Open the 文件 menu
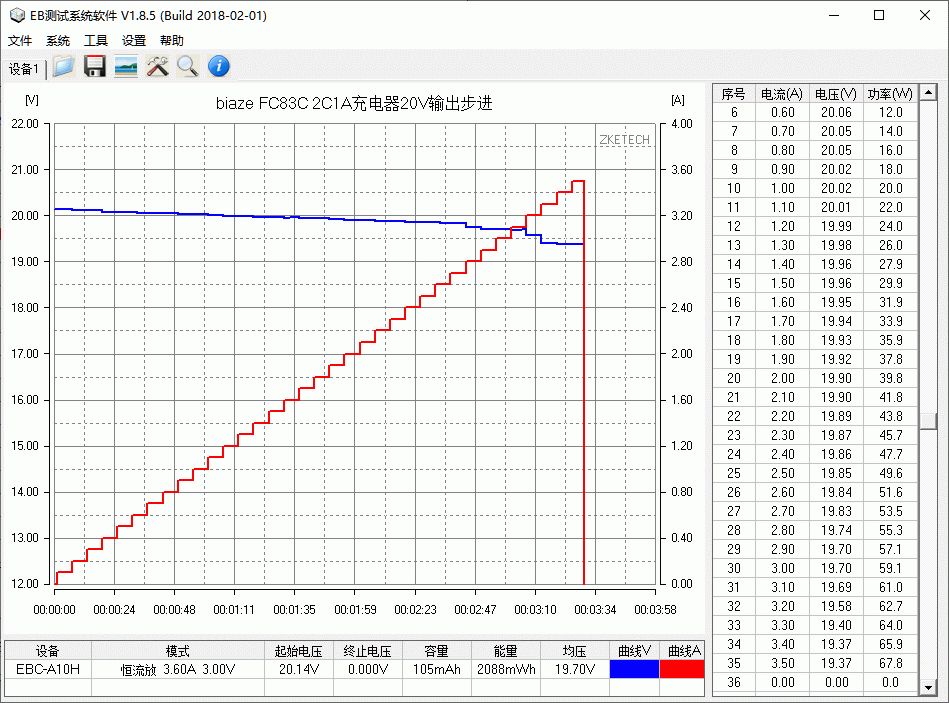This screenshot has width=949, height=703. point(19,41)
